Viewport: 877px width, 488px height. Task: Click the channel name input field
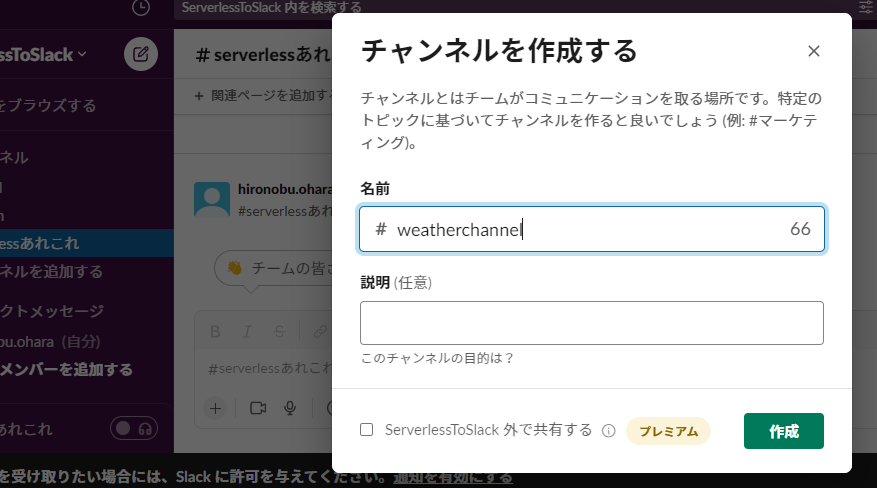coord(592,229)
